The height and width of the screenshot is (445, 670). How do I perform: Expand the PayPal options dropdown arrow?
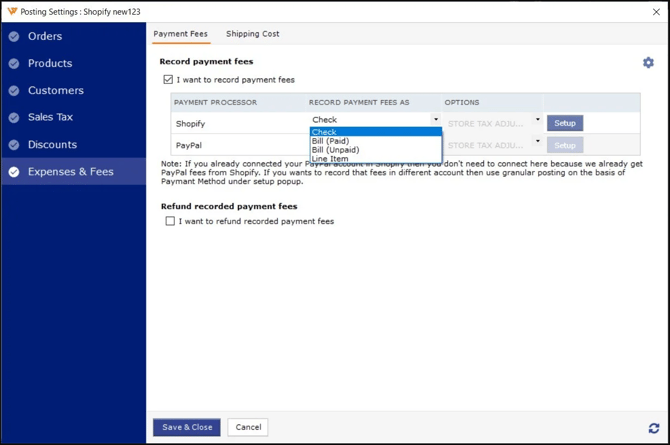pos(537,142)
